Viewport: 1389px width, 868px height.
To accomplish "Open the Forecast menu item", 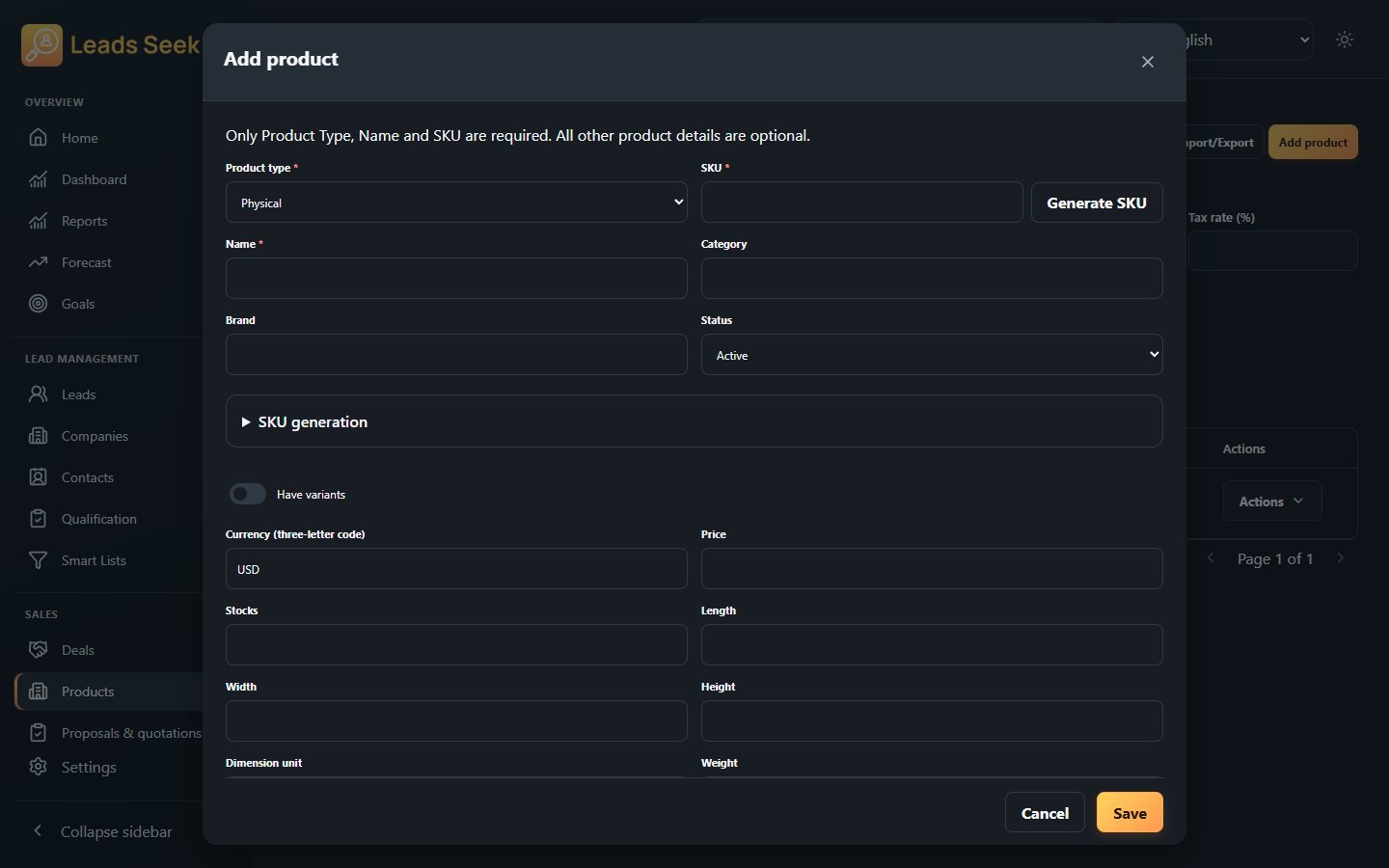I will coord(86,262).
